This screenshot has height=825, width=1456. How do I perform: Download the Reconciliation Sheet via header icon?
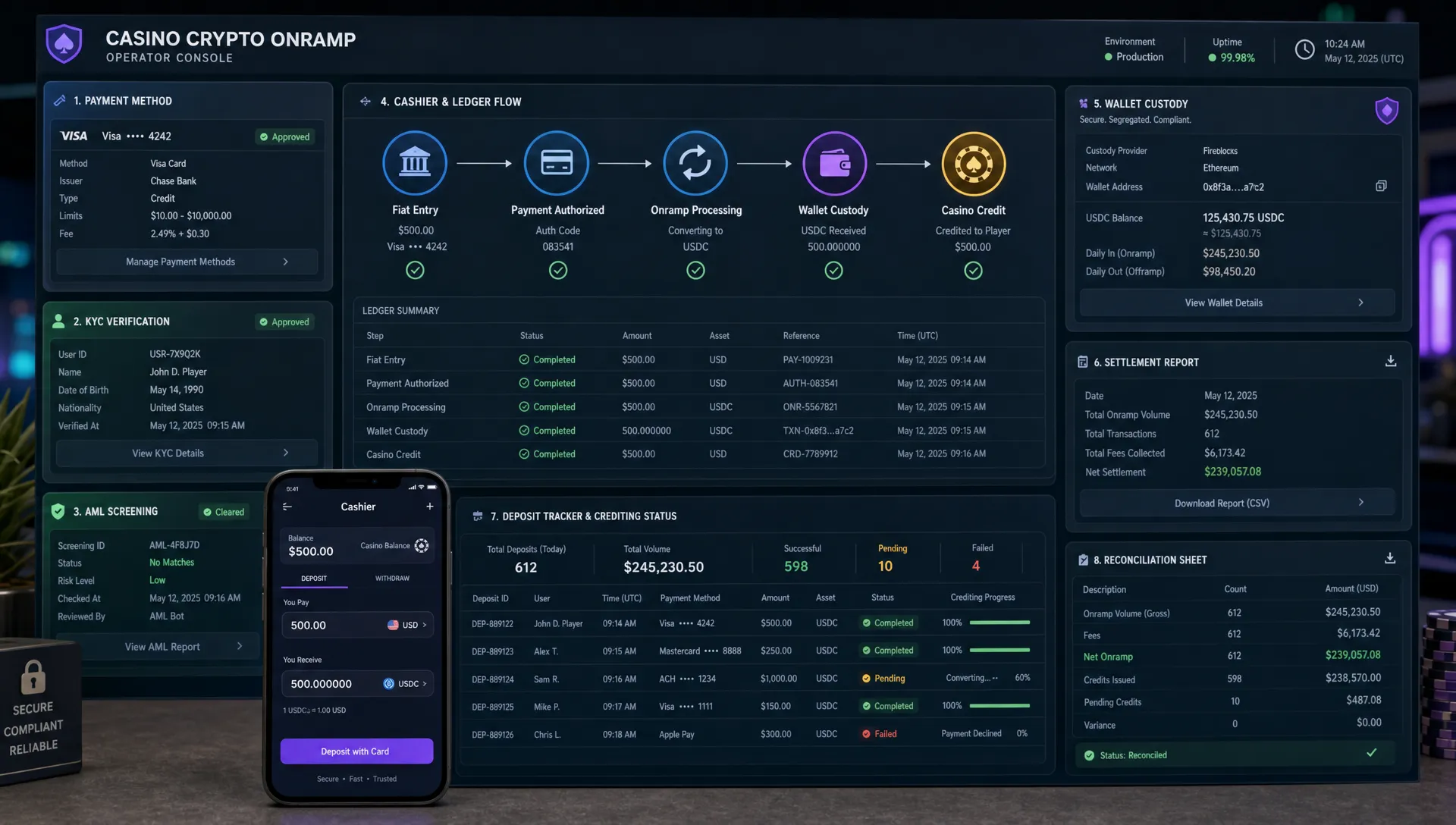click(1390, 558)
